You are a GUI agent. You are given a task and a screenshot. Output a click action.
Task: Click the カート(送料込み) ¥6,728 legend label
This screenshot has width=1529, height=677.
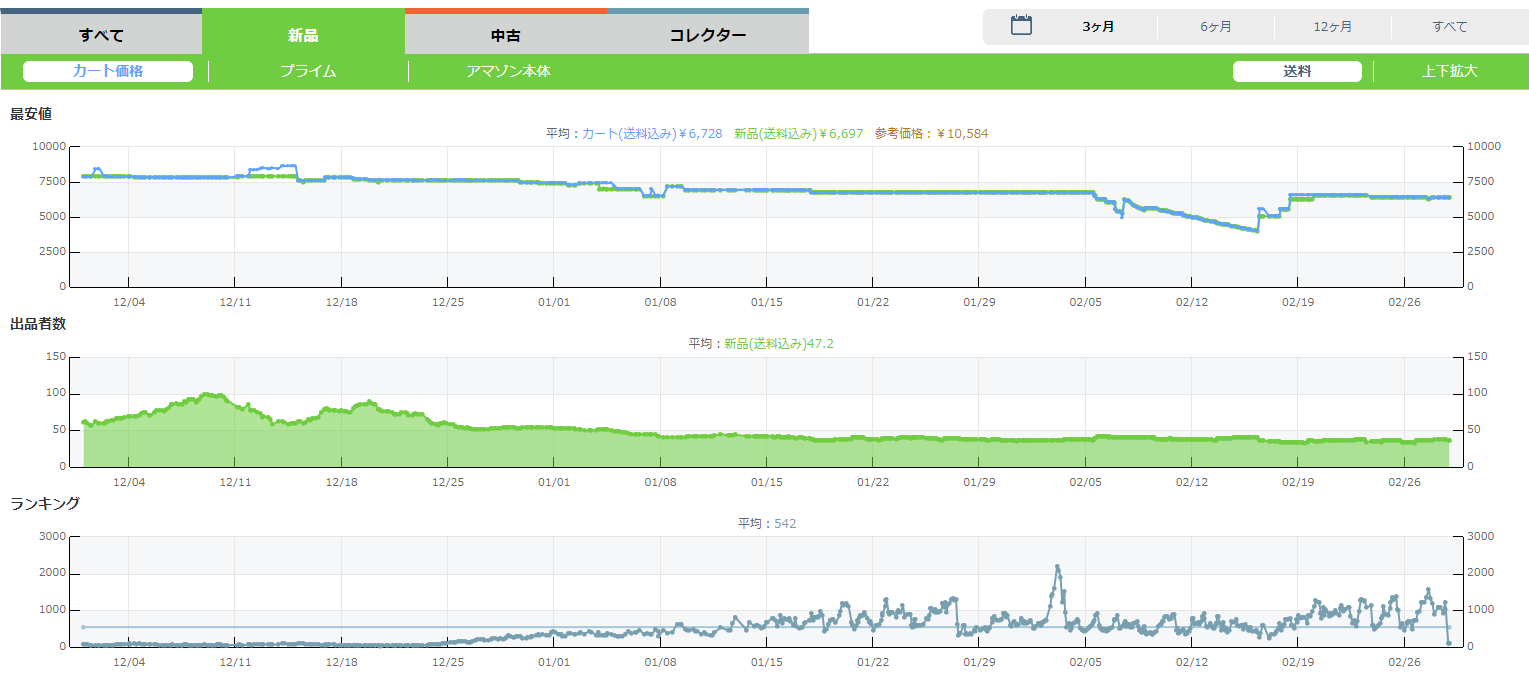click(652, 133)
